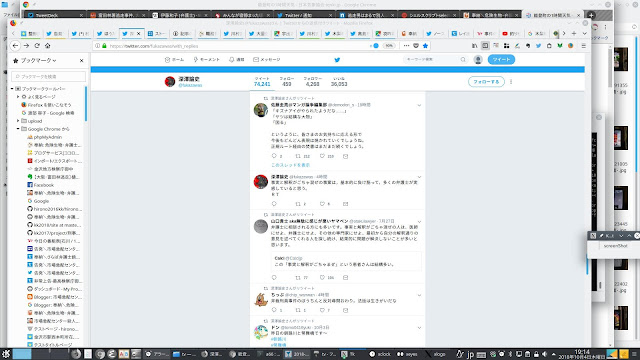This screenshot has width=640, height=360.
Task: Click xeyes item in the taskbar
Action: tap(407, 354)
